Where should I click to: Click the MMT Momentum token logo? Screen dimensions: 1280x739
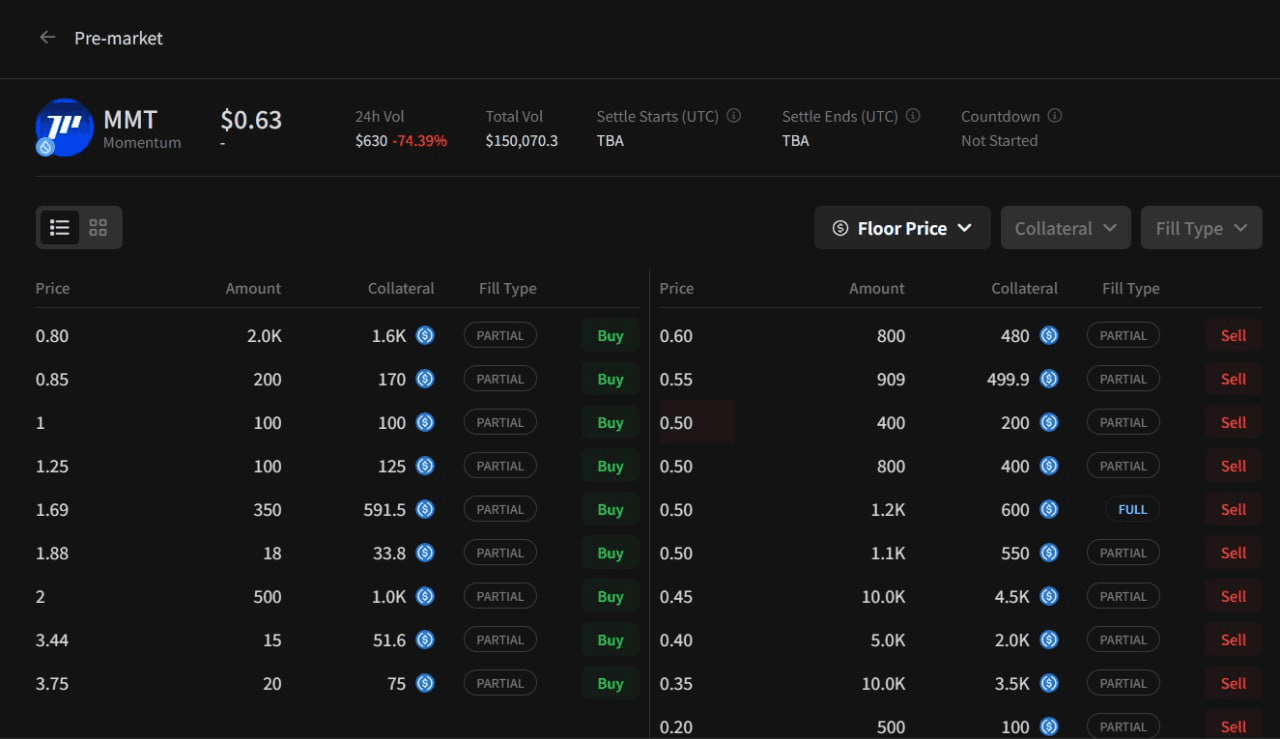pos(64,127)
